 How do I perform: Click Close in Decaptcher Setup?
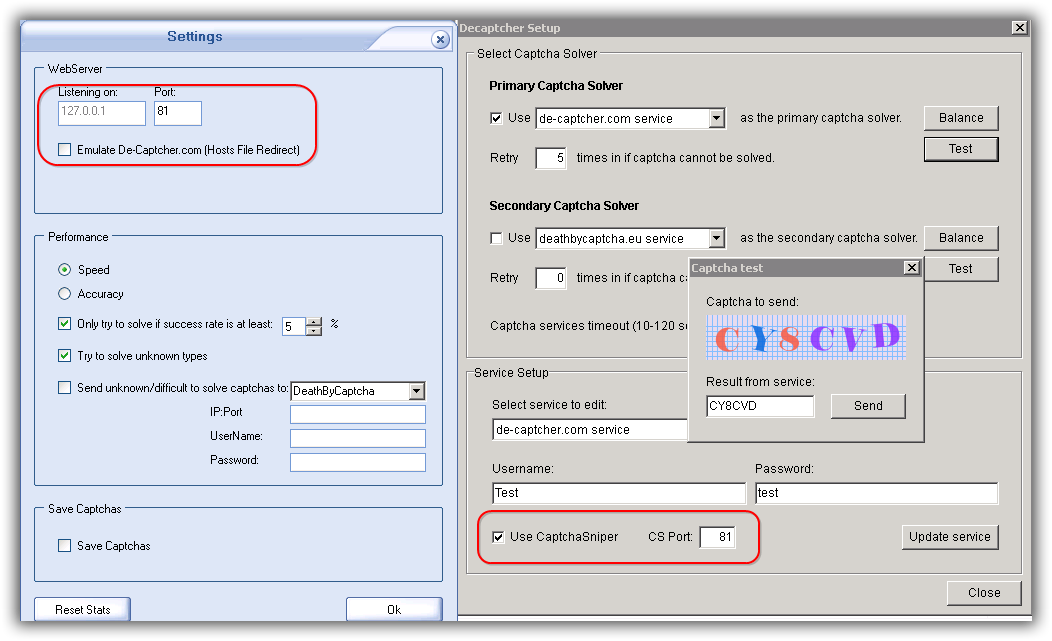pos(984,593)
